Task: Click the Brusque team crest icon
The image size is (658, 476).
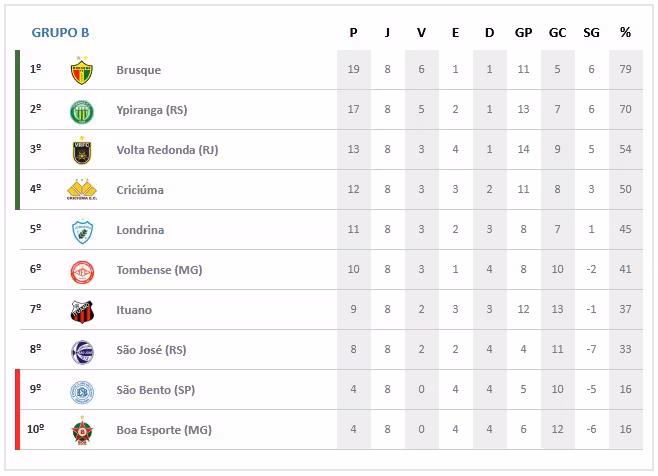Action: coord(81,71)
